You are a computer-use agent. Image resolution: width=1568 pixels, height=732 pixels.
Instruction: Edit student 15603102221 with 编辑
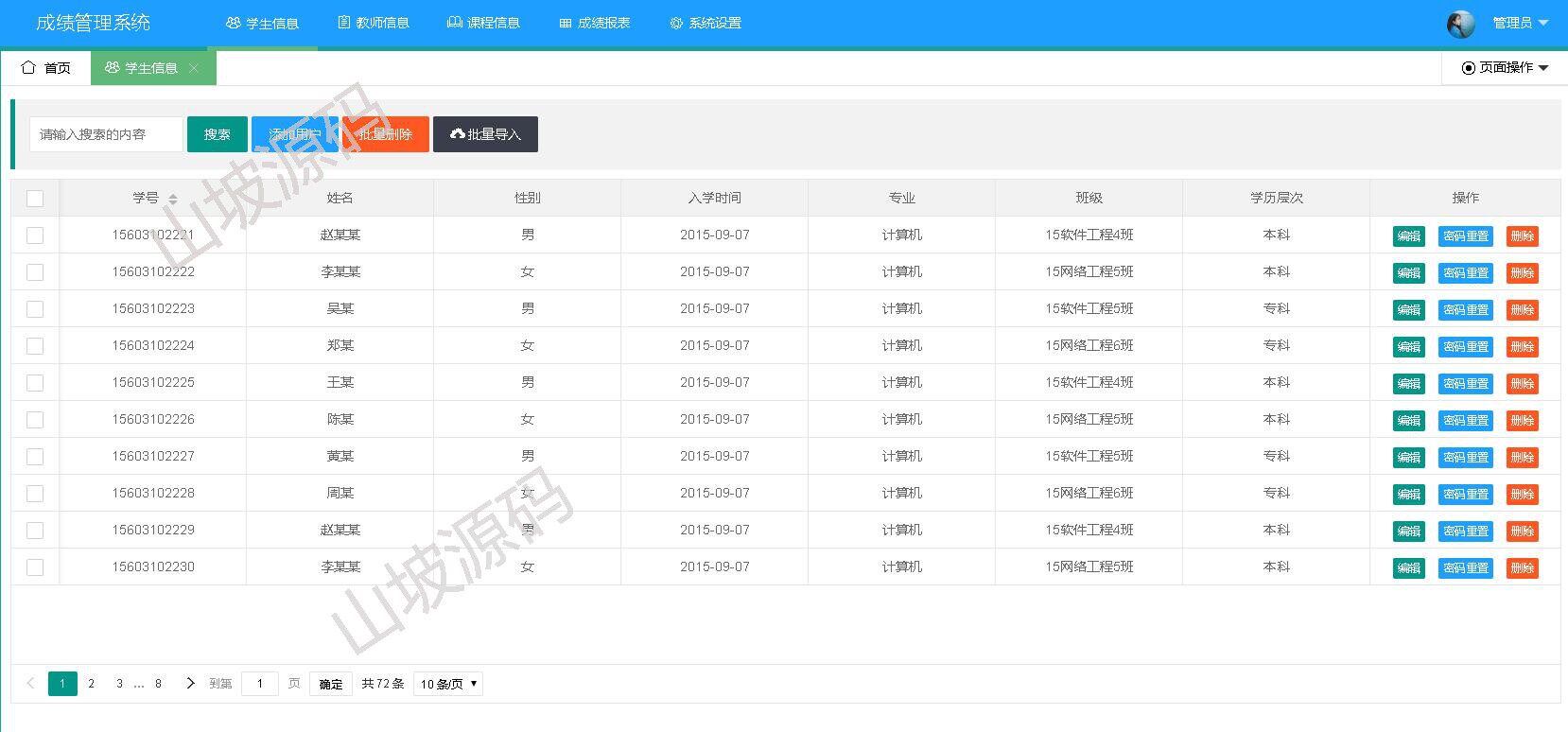(x=1409, y=236)
